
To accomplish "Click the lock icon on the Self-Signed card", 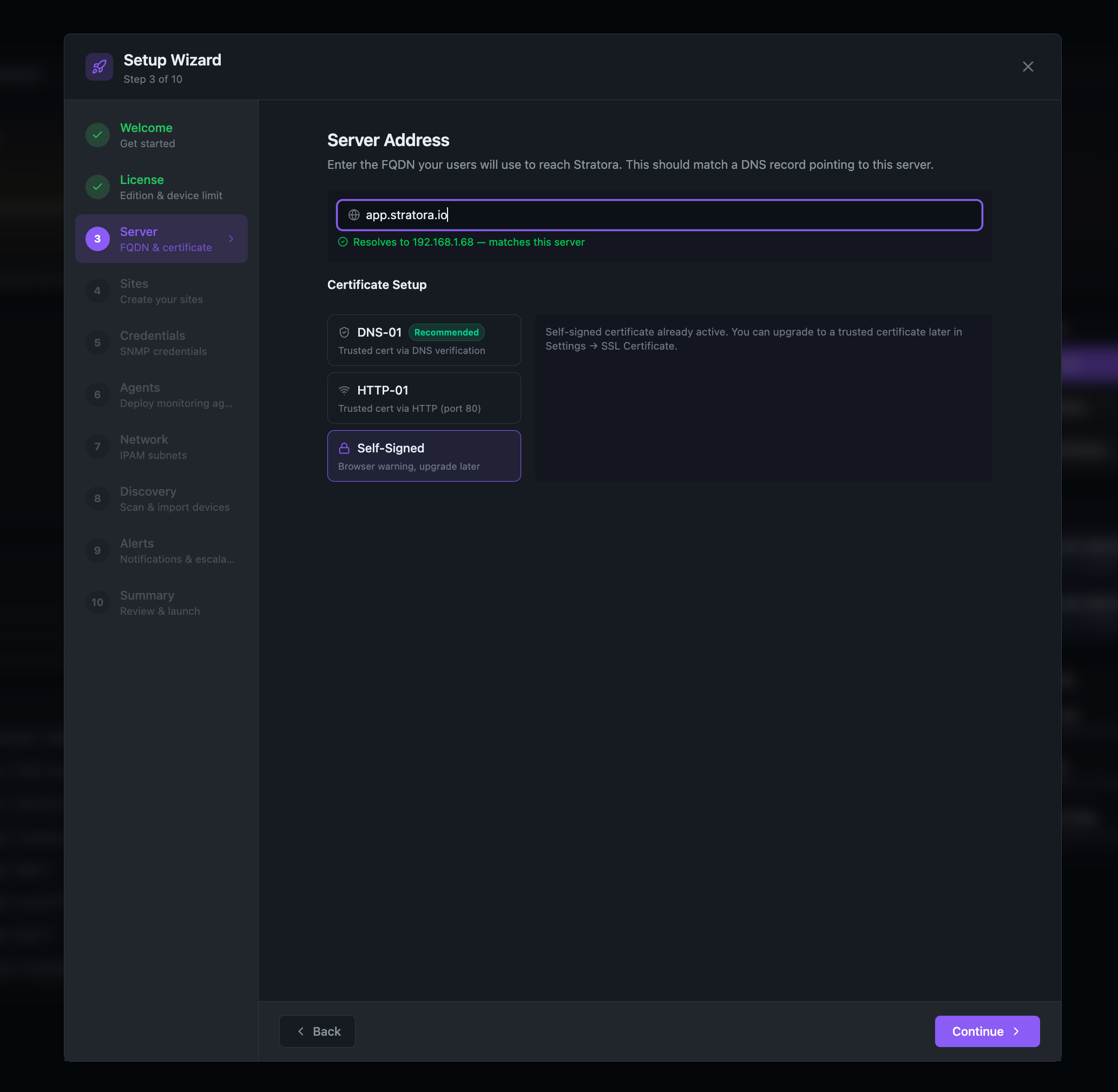I will point(344,448).
